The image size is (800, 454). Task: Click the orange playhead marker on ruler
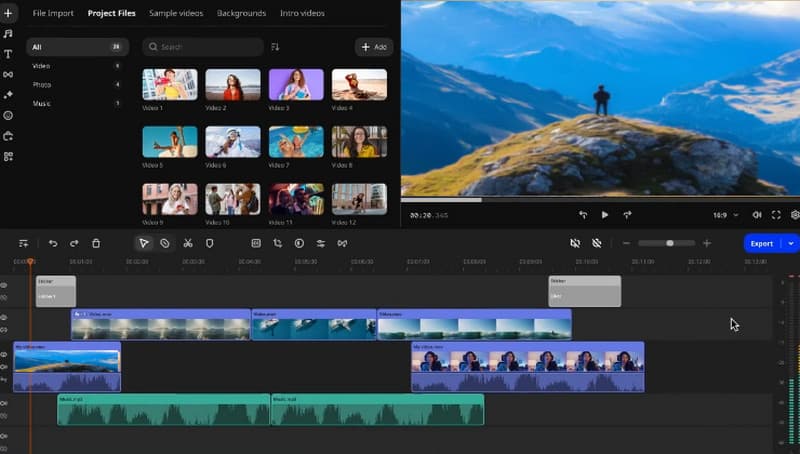point(31,261)
